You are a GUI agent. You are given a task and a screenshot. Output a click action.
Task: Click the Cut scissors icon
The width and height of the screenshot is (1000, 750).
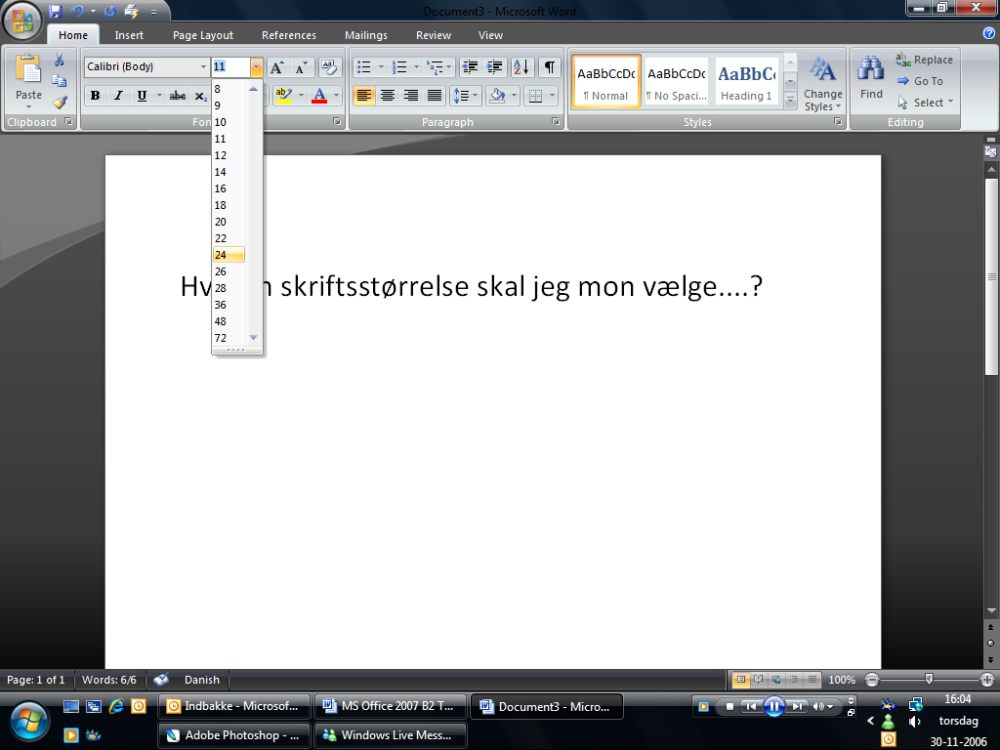click(59, 60)
